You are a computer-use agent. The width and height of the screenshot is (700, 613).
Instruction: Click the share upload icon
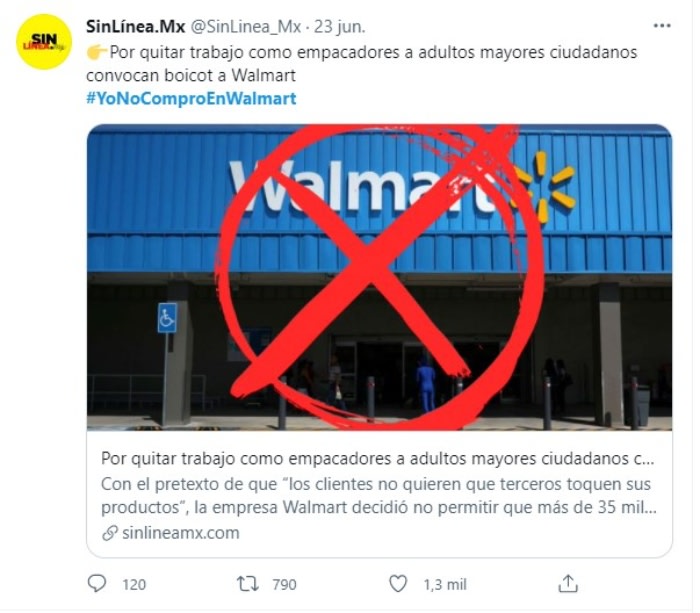click(x=568, y=583)
